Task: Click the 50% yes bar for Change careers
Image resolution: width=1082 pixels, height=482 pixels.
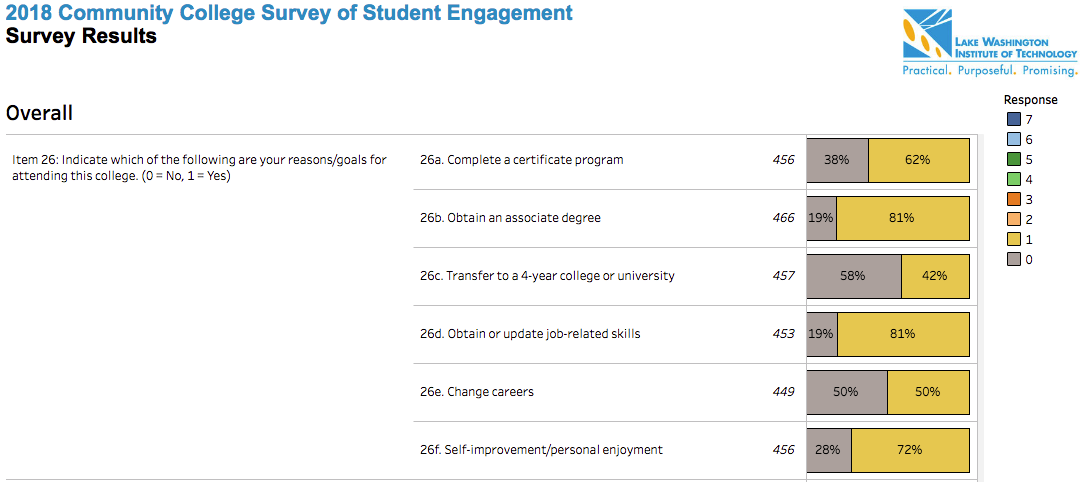Action: pos(928,392)
